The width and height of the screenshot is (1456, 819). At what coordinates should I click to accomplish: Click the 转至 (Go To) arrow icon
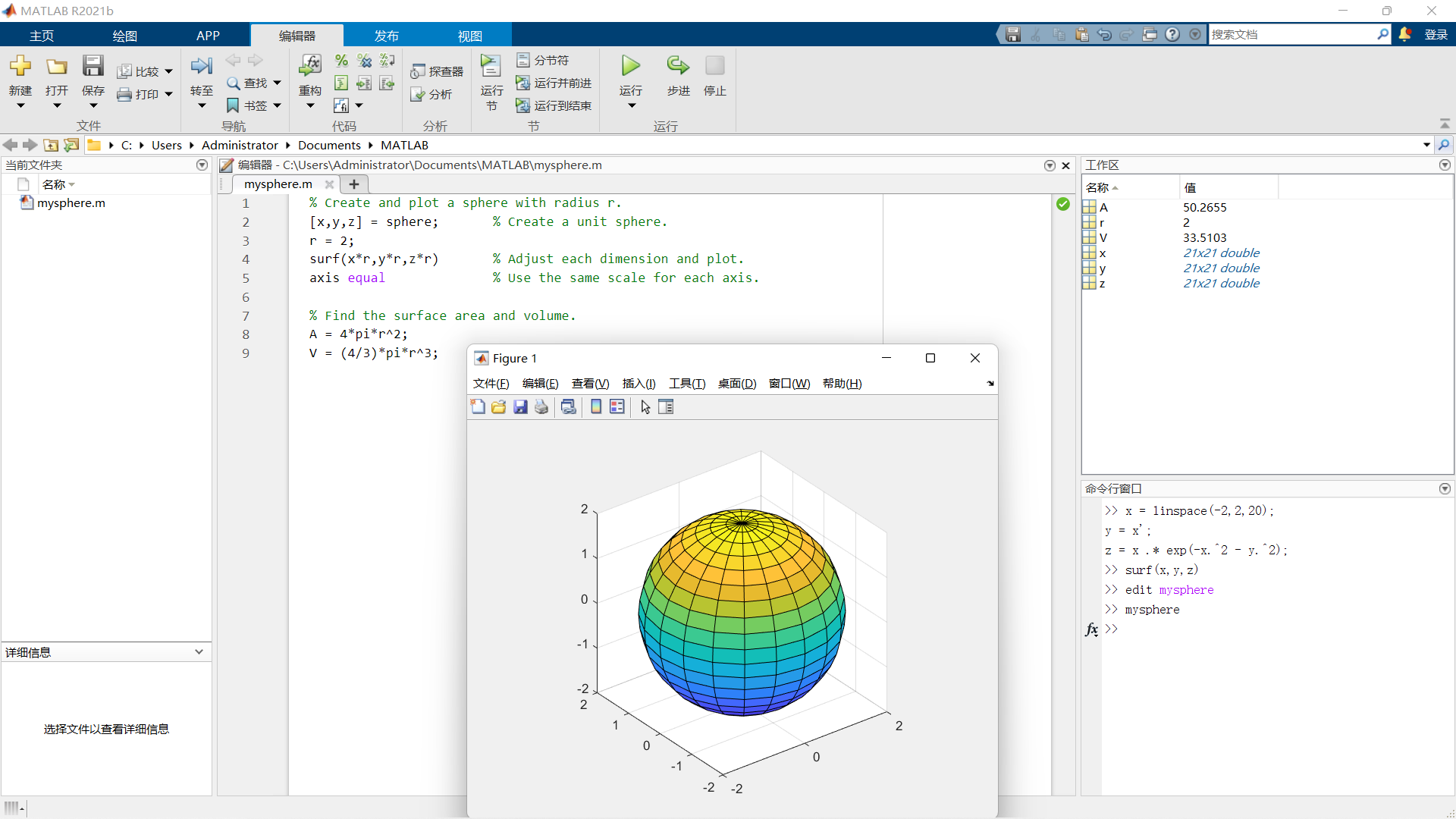coord(202,66)
